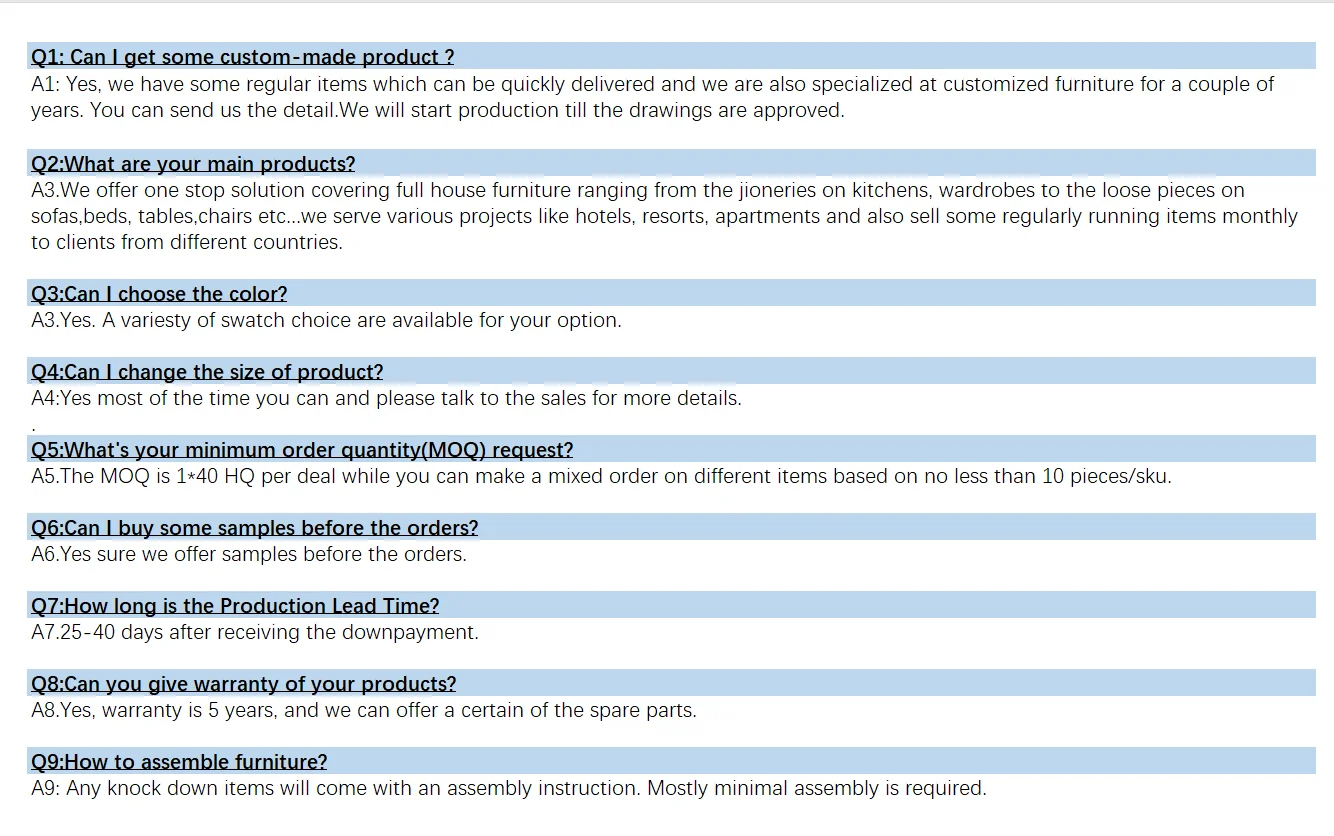Image resolution: width=1334 pixels, height=836 pixels.
Task: Click the line starting 'years. You can send us'
Action: coord(437,110)
